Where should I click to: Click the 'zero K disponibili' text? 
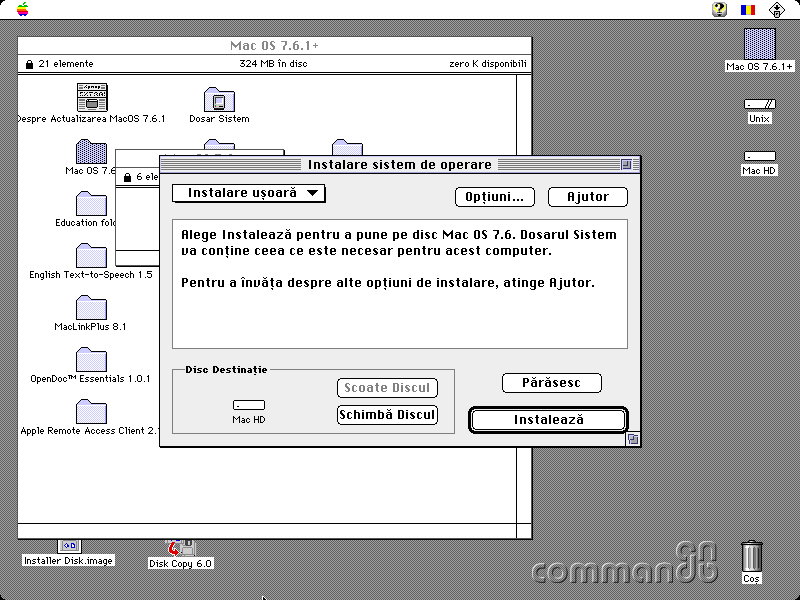pos(488,64)
